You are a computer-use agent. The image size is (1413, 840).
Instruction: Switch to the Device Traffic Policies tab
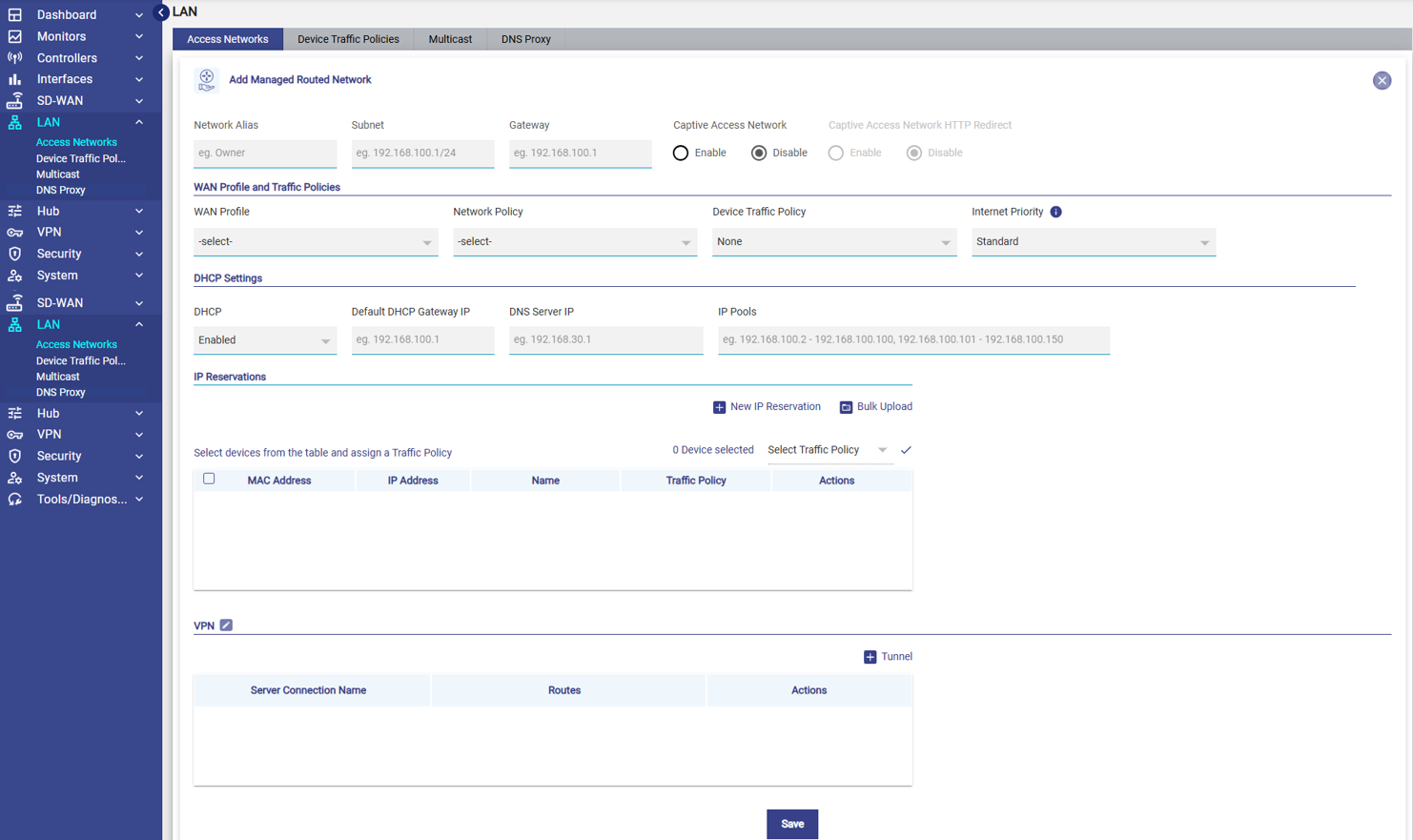tap(348, 39)
